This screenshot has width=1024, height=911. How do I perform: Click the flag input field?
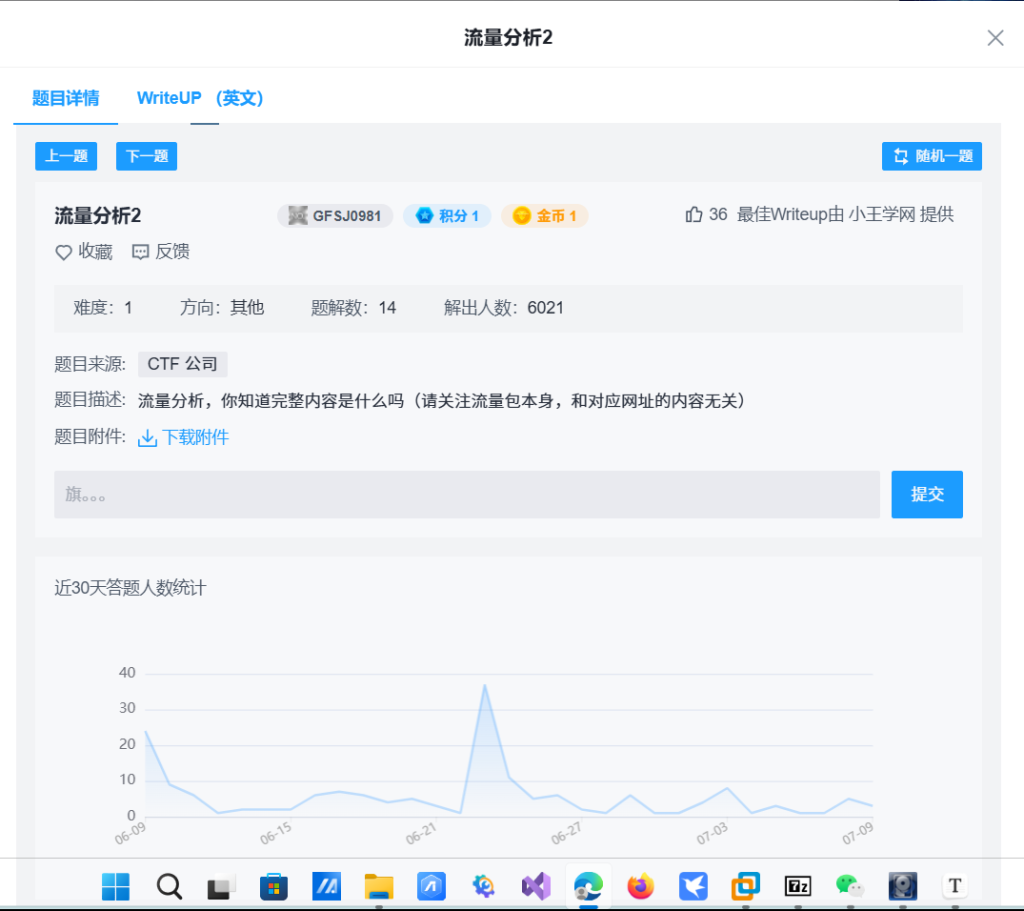[466, 495]
